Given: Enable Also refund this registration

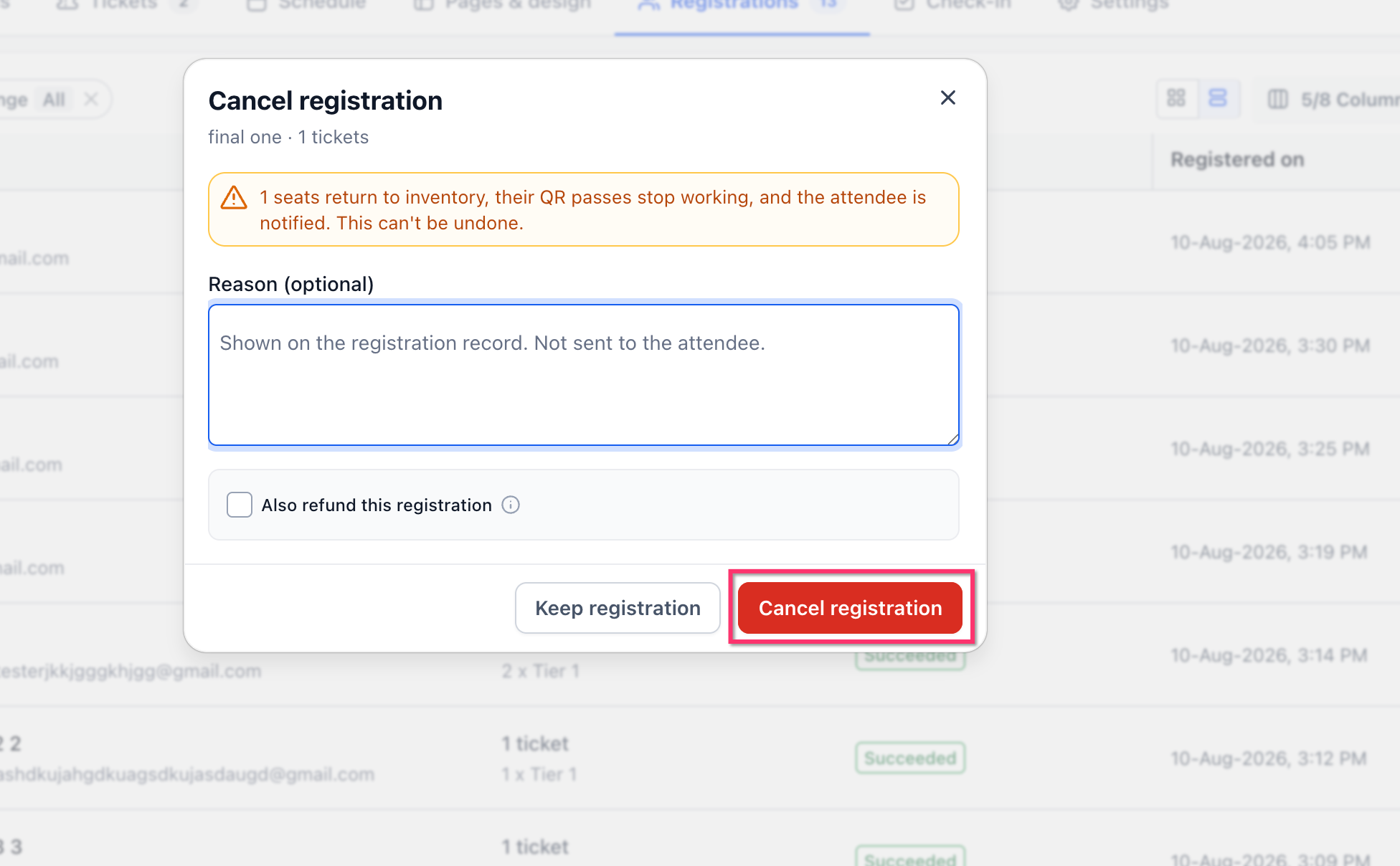Looking at the screenshot, I should pos(240,505).
